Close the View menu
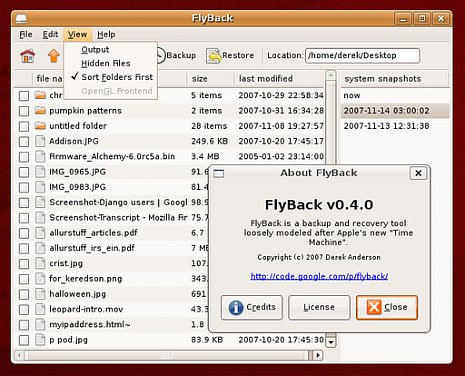Screen dimensions: 465x376 pyautogui.click(x=77, y=34)
